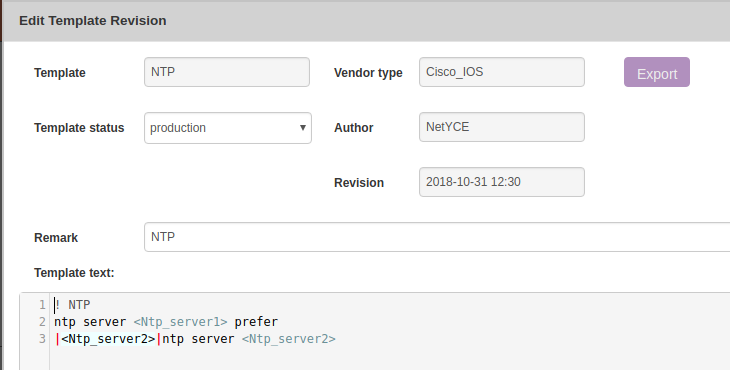The height and width of the screenshot is (370, 730).
Task: Click the trailing <Ntp_server2> variable on line 3
Action: pos(289,338)
